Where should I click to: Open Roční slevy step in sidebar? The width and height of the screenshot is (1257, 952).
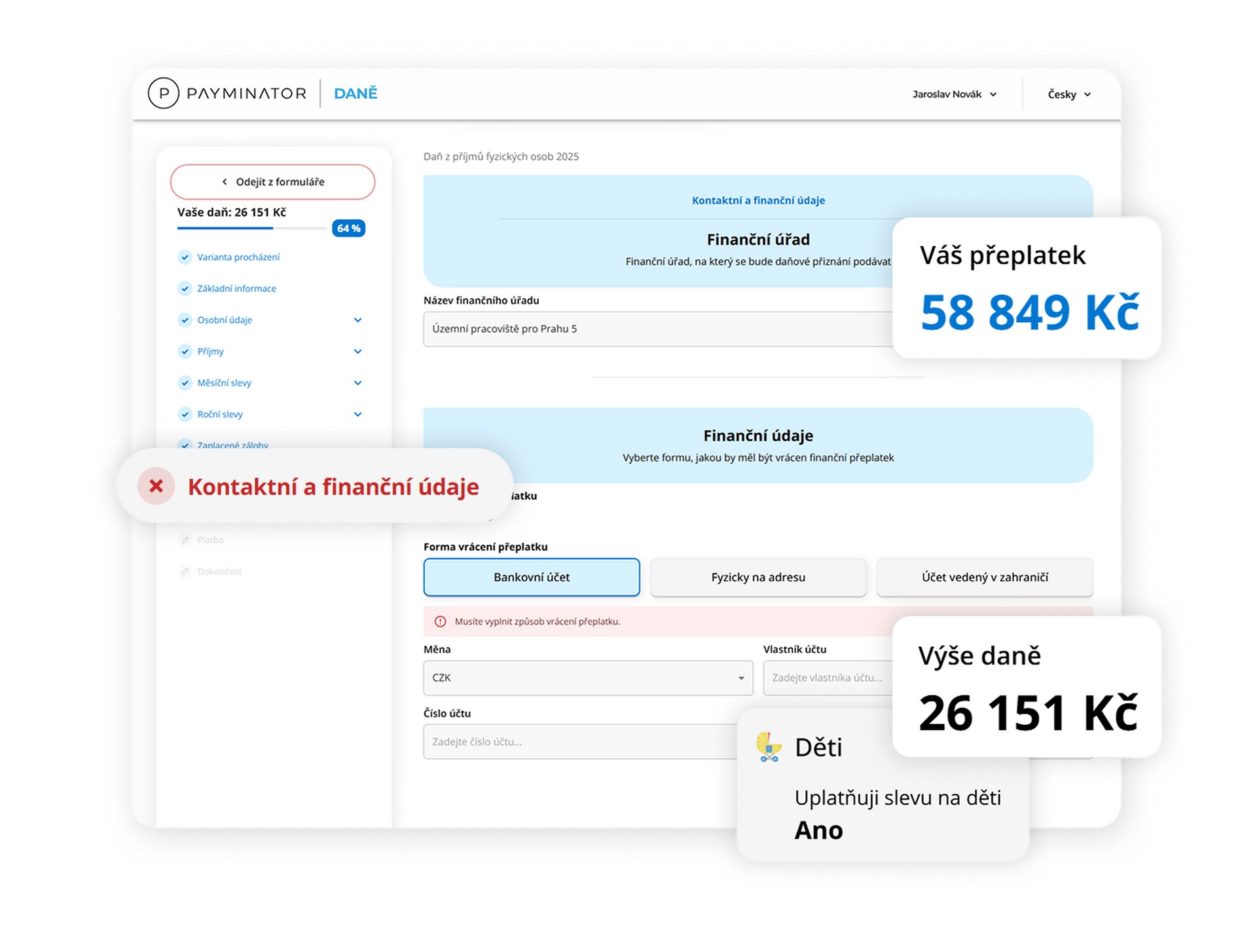point(220,414)
